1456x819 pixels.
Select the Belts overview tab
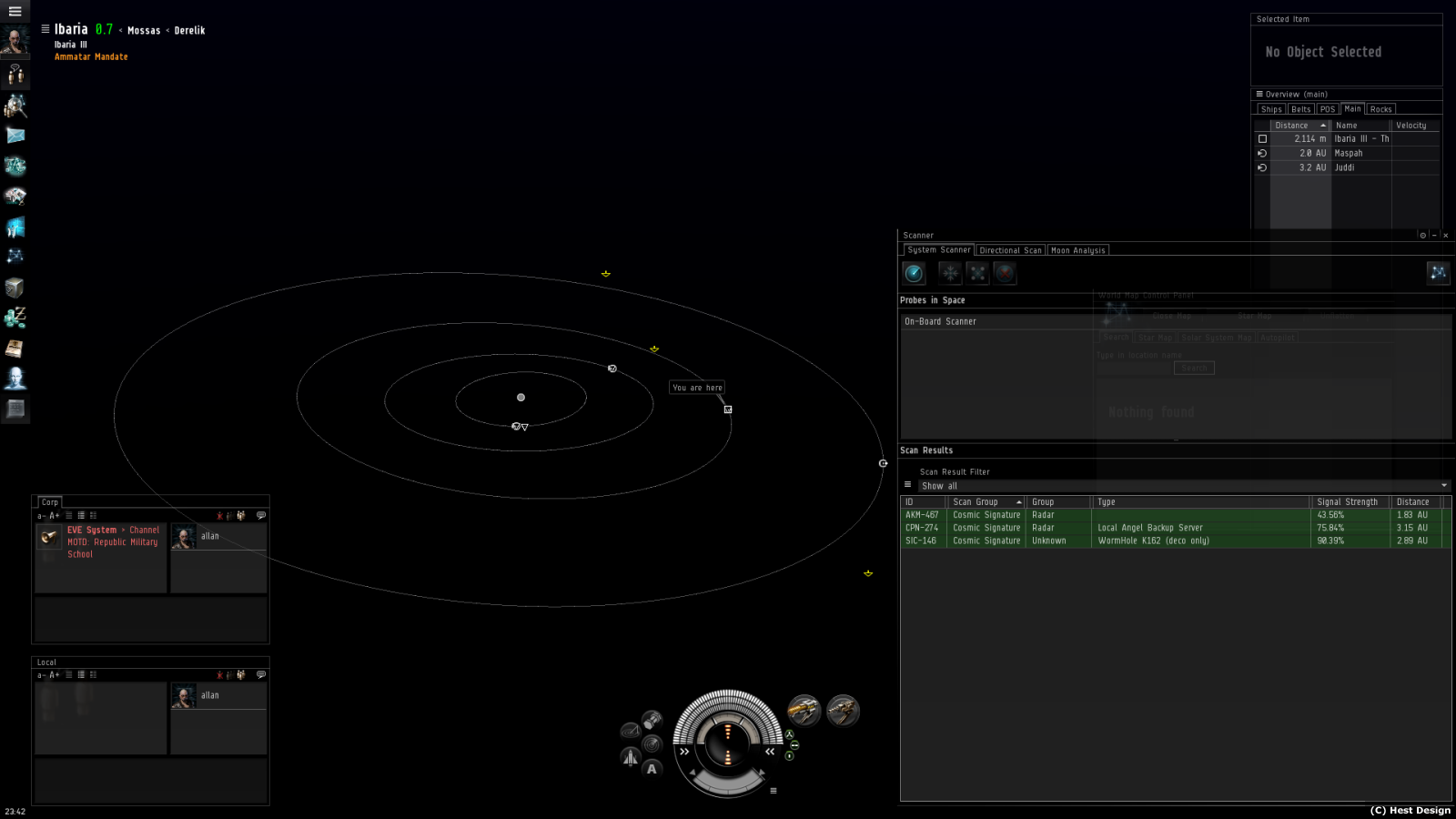(x=1301, y=109)
